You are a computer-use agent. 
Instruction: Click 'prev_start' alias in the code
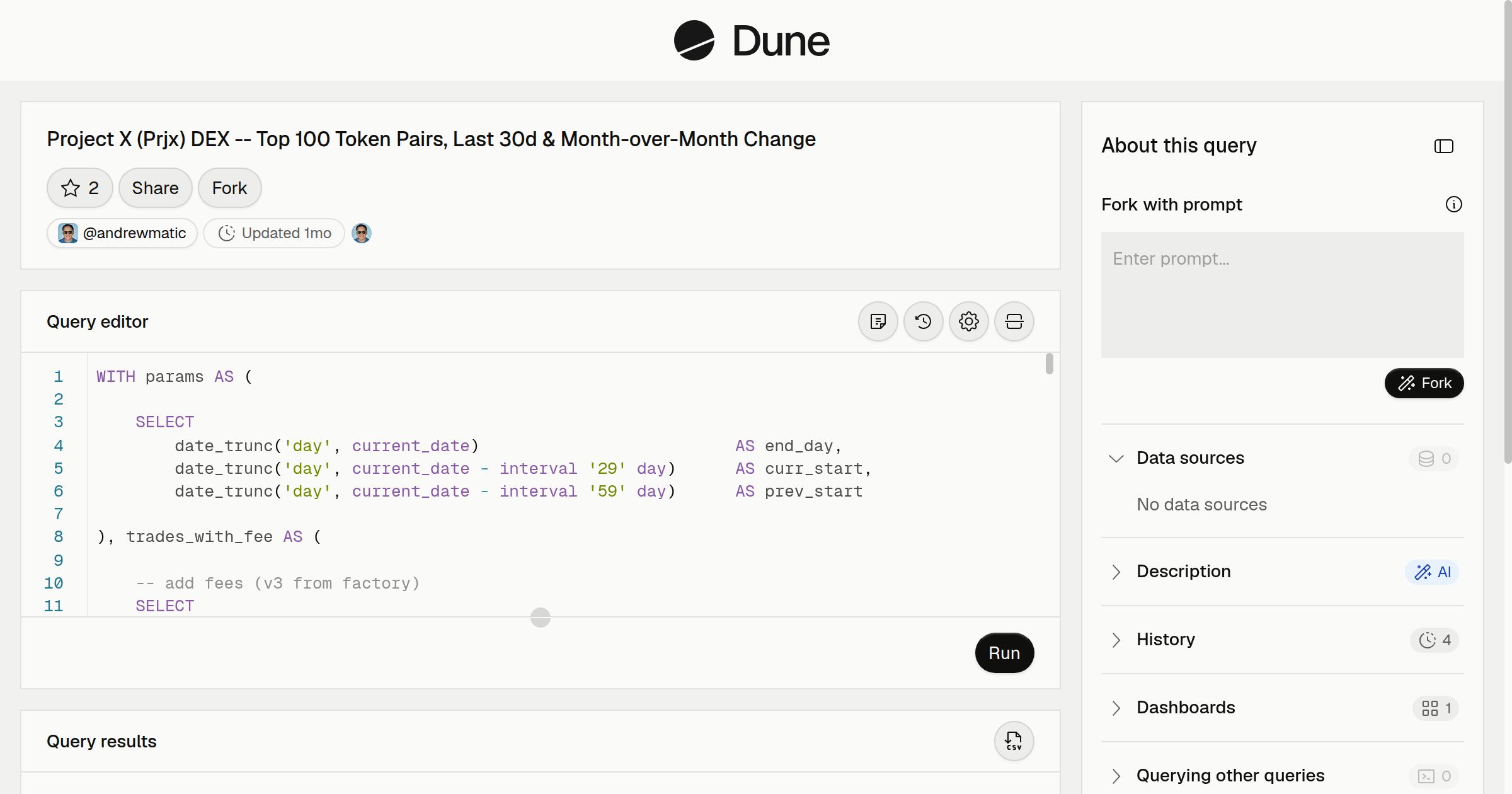813,492
